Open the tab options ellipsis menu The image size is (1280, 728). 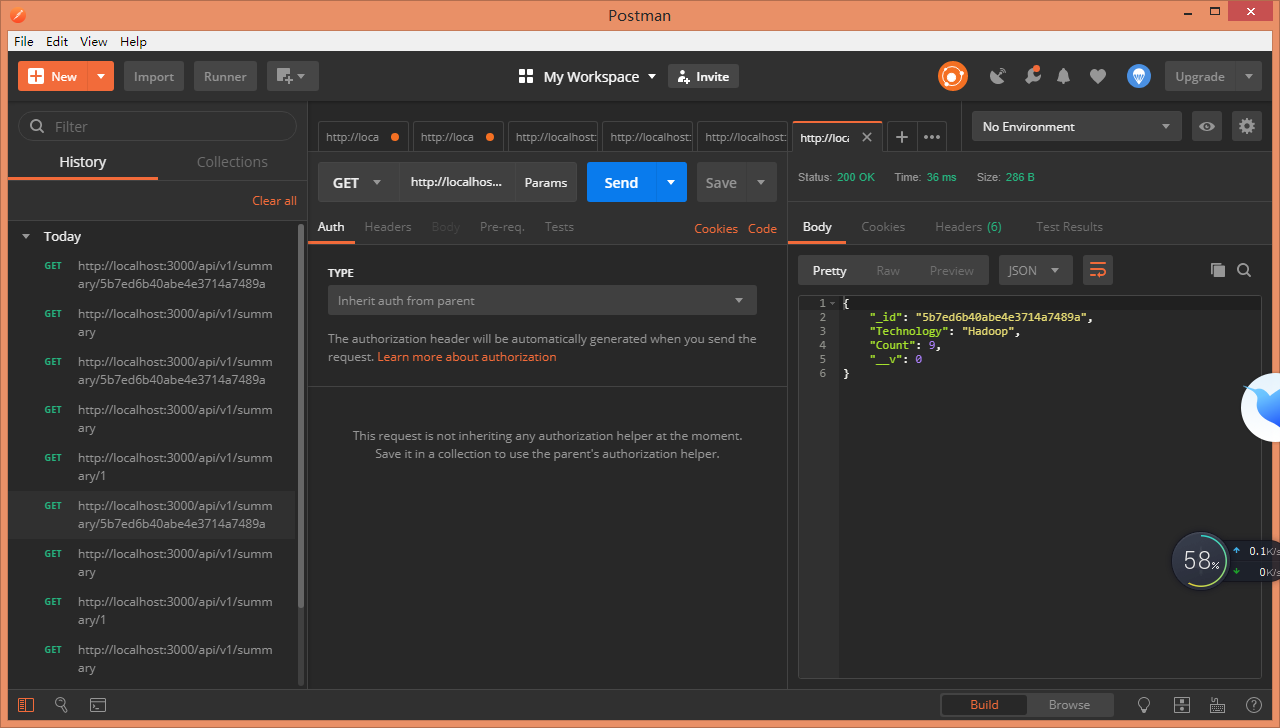(932, 137)
